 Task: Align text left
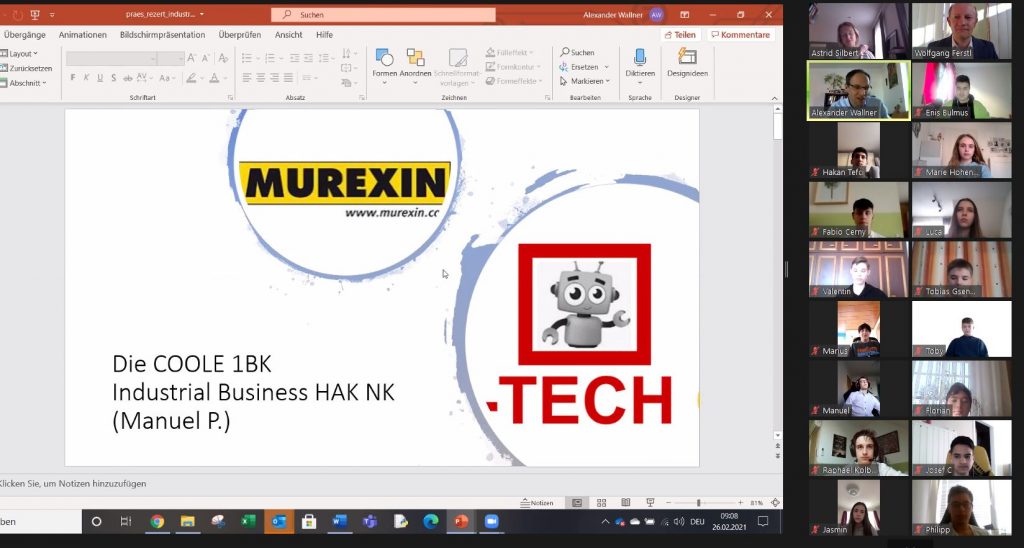coord(247,78)
